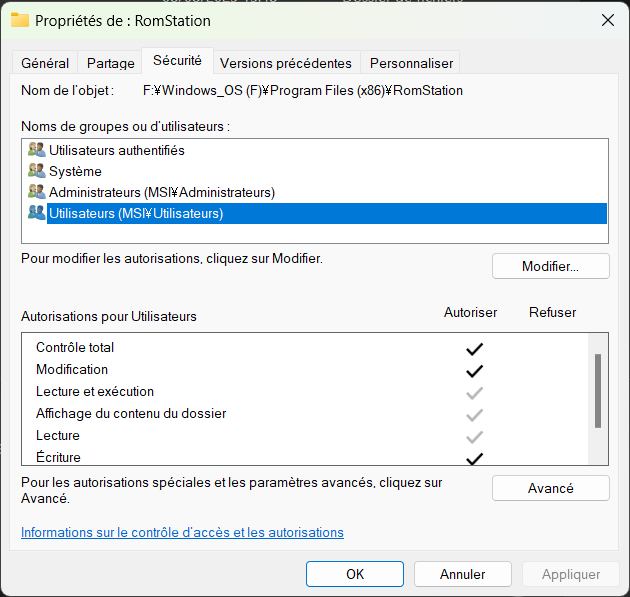The height and width of the screenshot is (597, 630).
Task: Click the Modification allow checkmark
Action: [475, 371]
